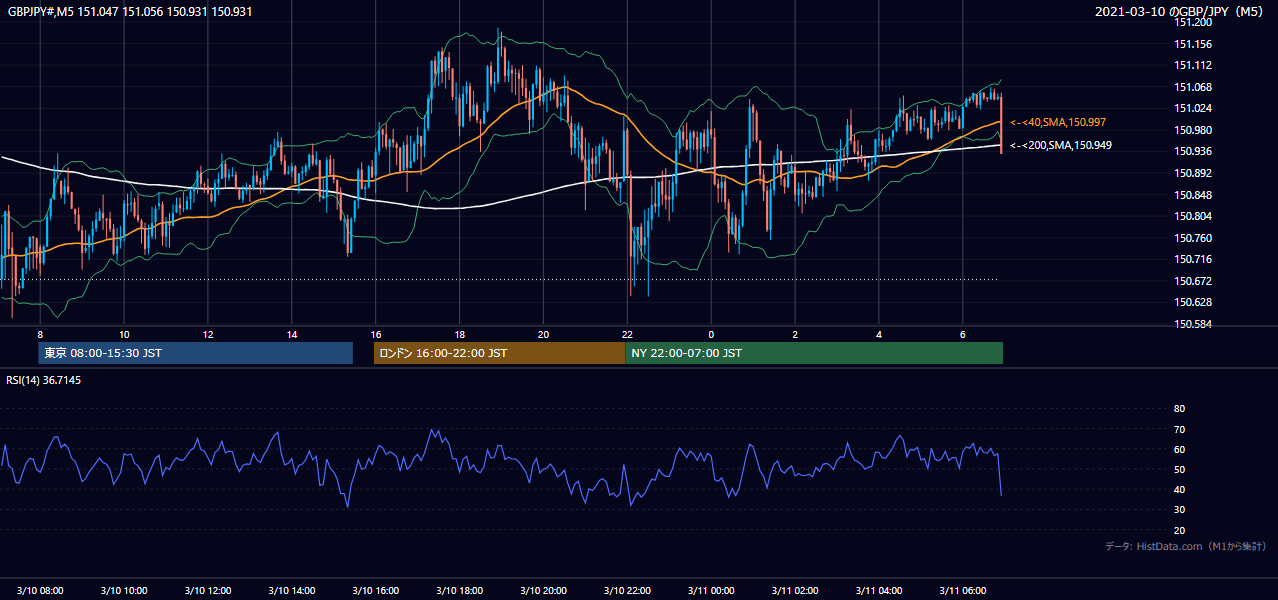The height and width of the screenshot is (600, 1278).
Task: Click price axis label 150.804
Action: (1193, 216)
